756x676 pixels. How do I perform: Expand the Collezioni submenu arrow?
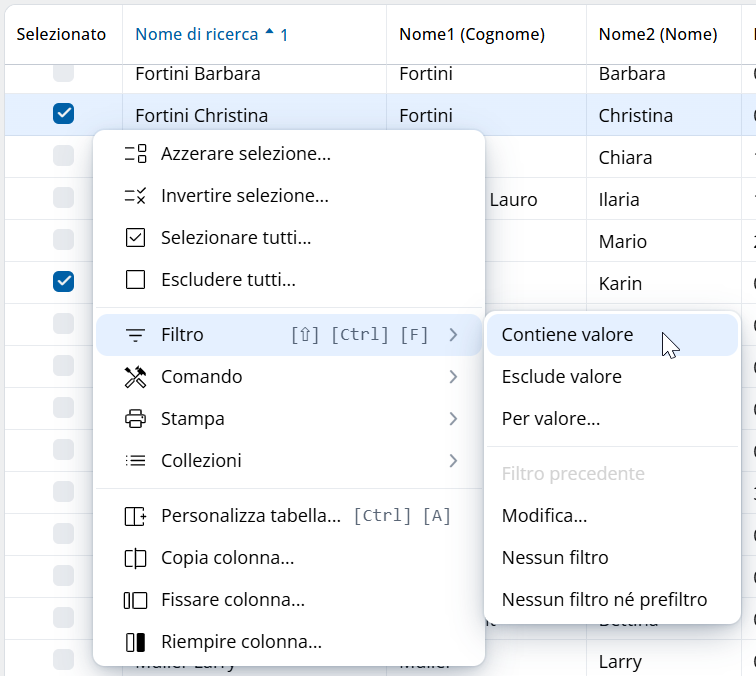[453, 460]
